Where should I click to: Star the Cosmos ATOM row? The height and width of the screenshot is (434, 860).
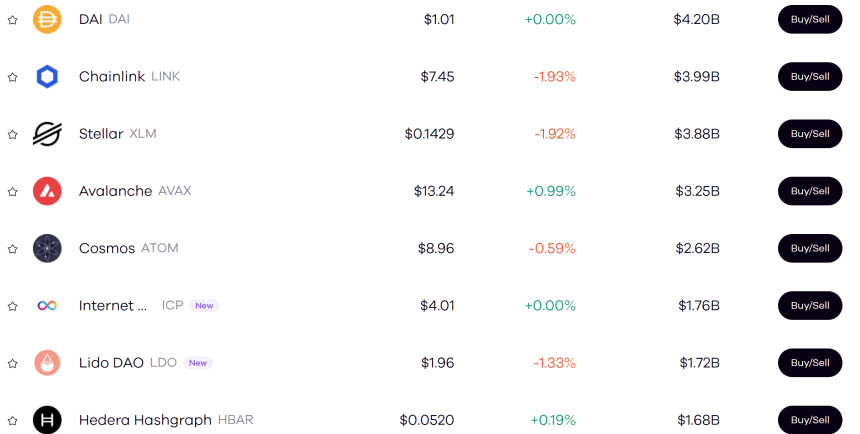click(13, 249)
